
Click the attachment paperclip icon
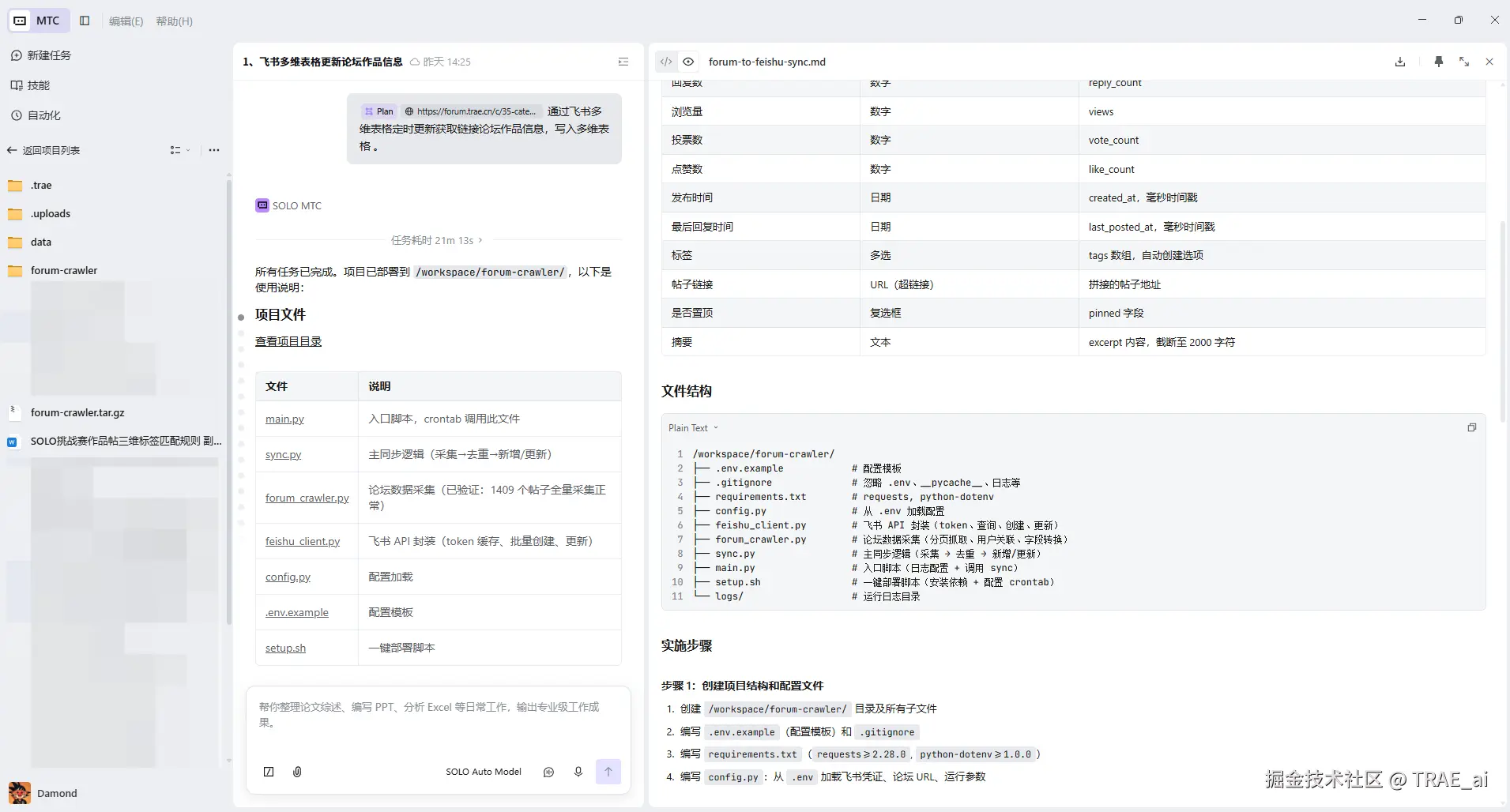point(297,772)
